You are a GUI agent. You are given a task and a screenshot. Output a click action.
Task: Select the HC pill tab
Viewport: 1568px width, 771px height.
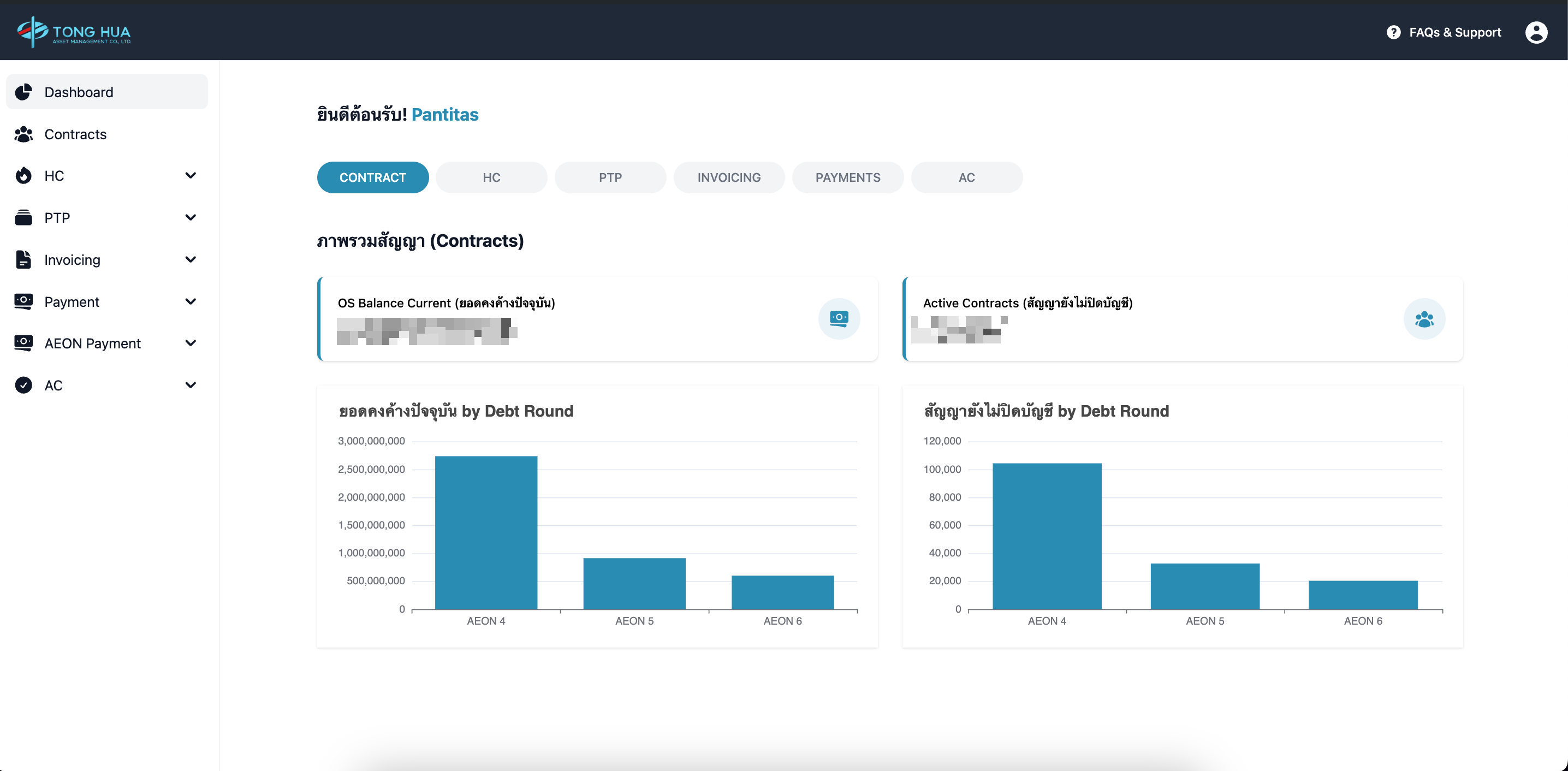(491, 177)
